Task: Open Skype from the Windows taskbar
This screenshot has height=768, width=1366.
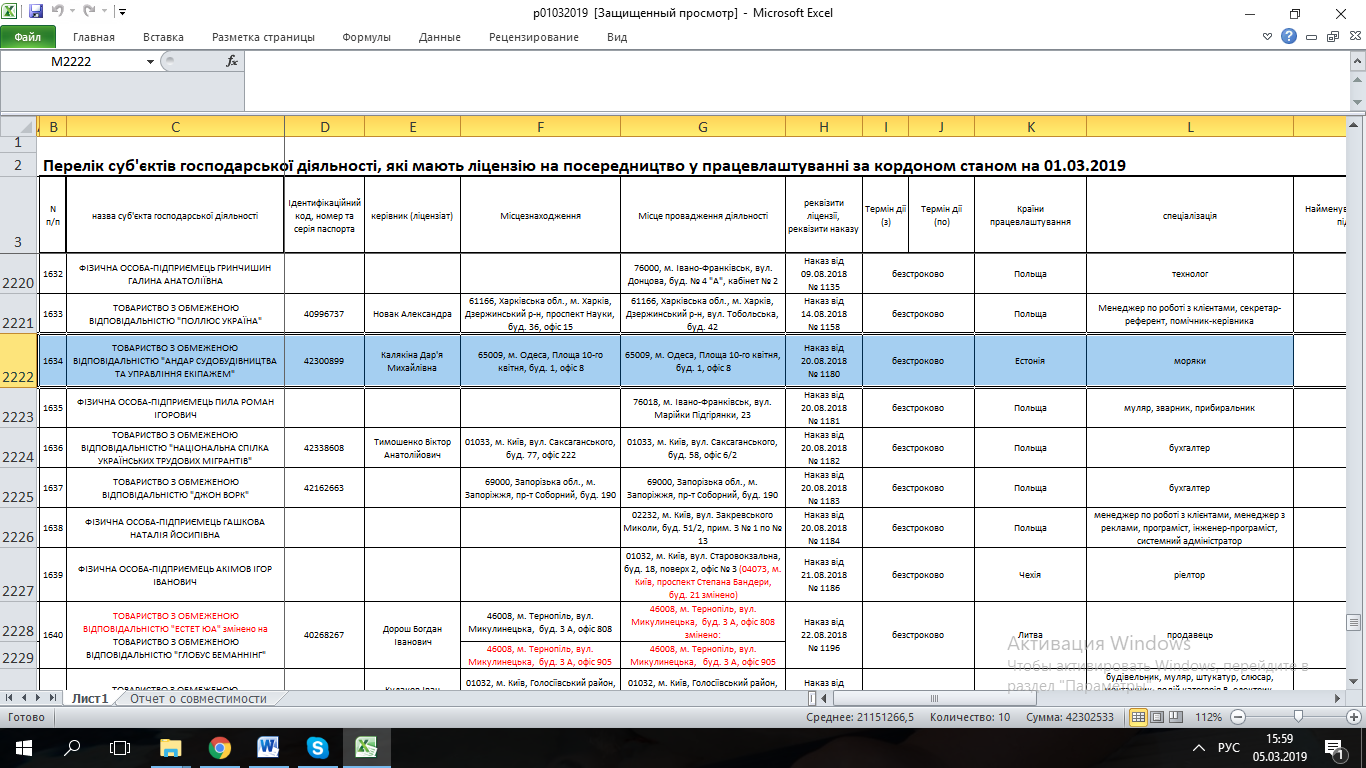Action: coord(318,747)
